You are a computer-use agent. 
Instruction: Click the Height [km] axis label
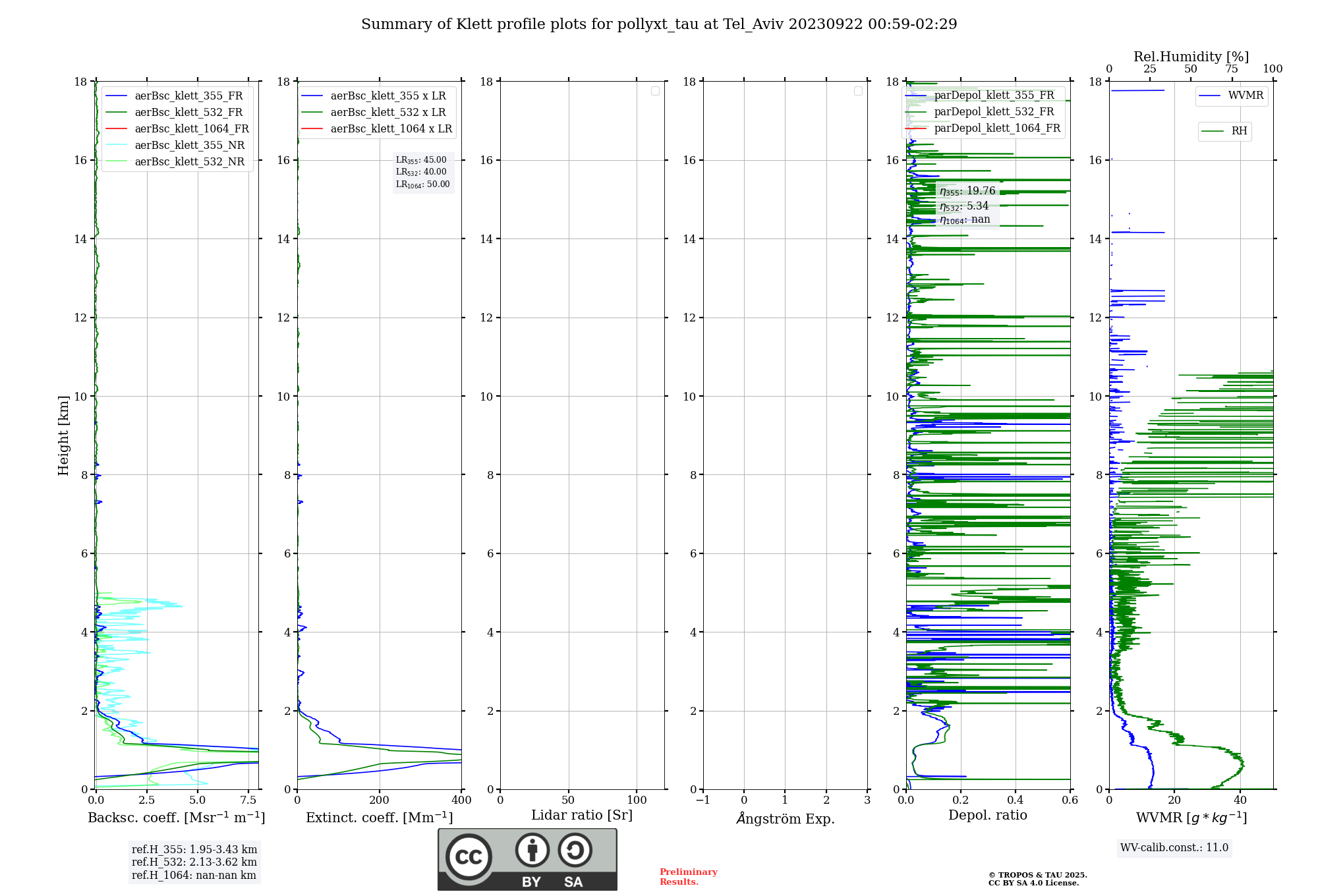[63, 435]
